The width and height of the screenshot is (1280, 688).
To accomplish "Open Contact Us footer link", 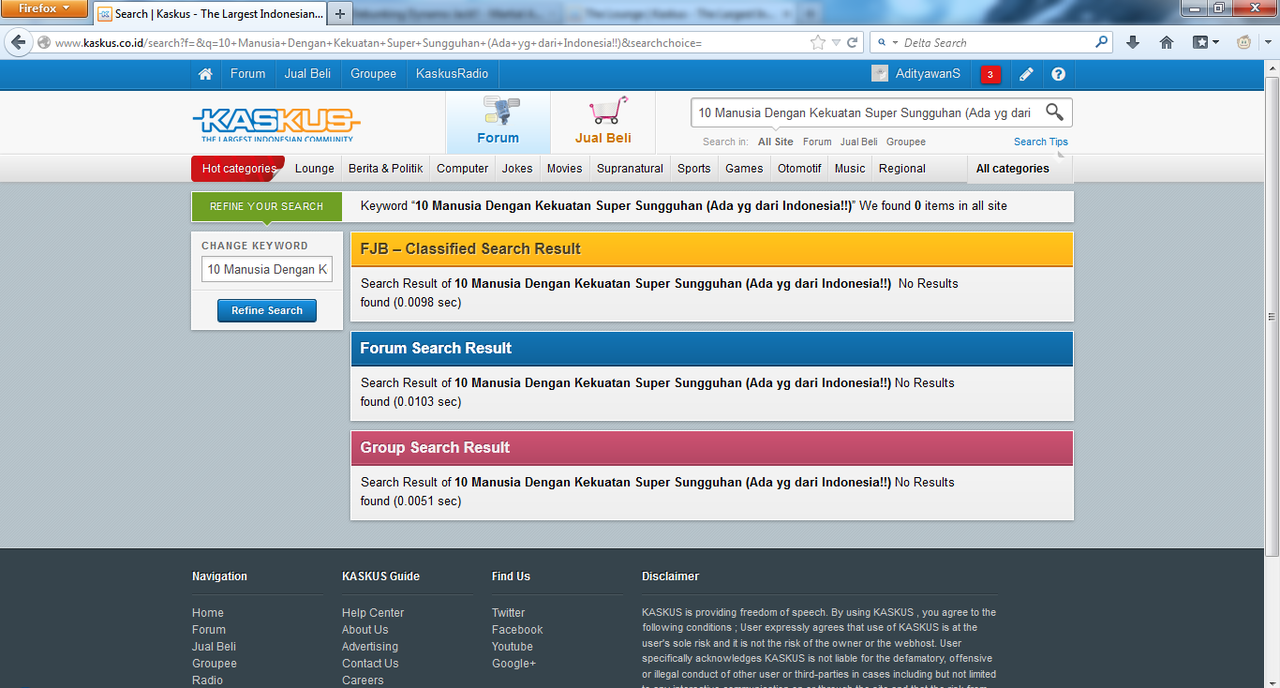I will pyautogui.click(x=370, y=664).
